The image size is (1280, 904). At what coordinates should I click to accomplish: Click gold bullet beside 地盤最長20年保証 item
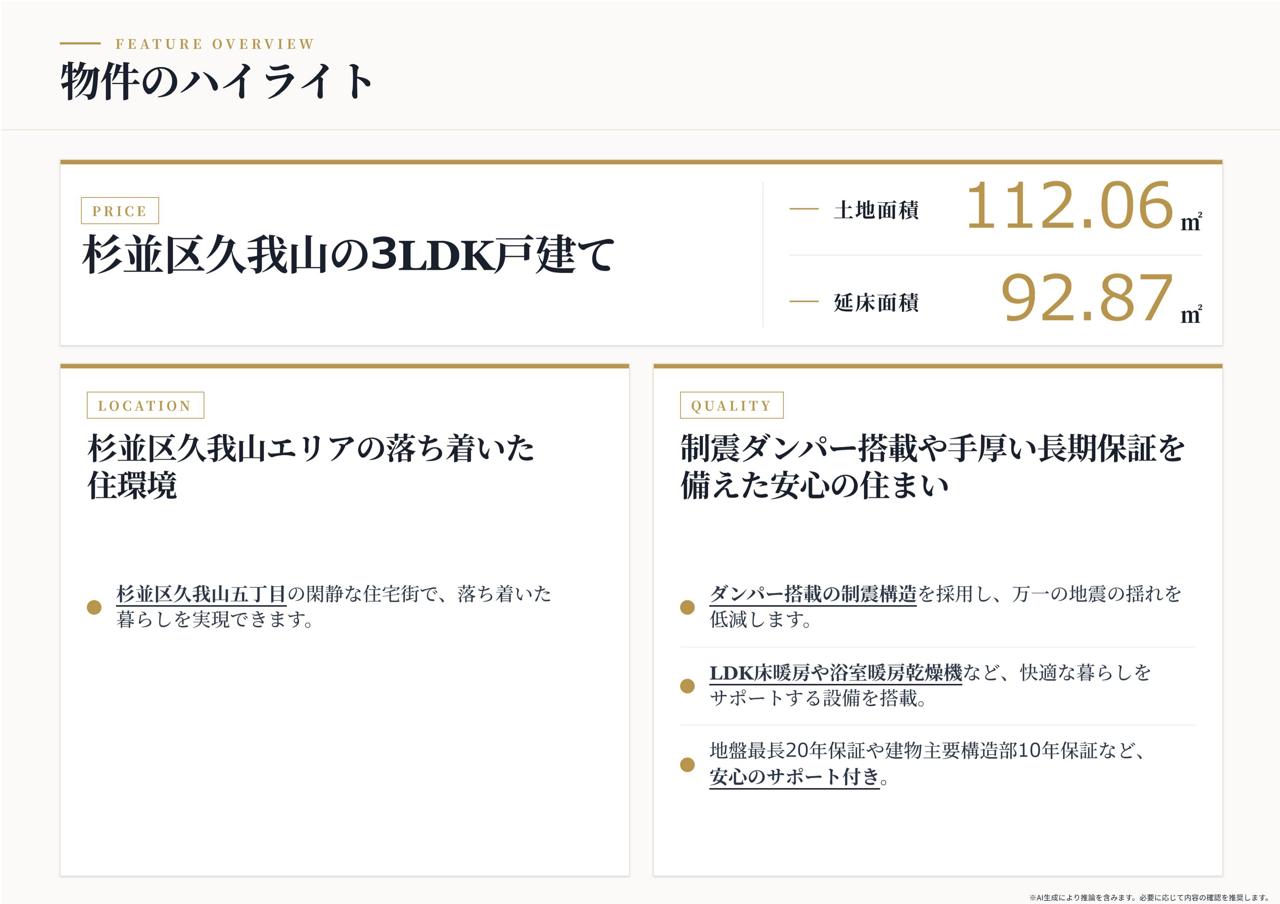[687, 765]
